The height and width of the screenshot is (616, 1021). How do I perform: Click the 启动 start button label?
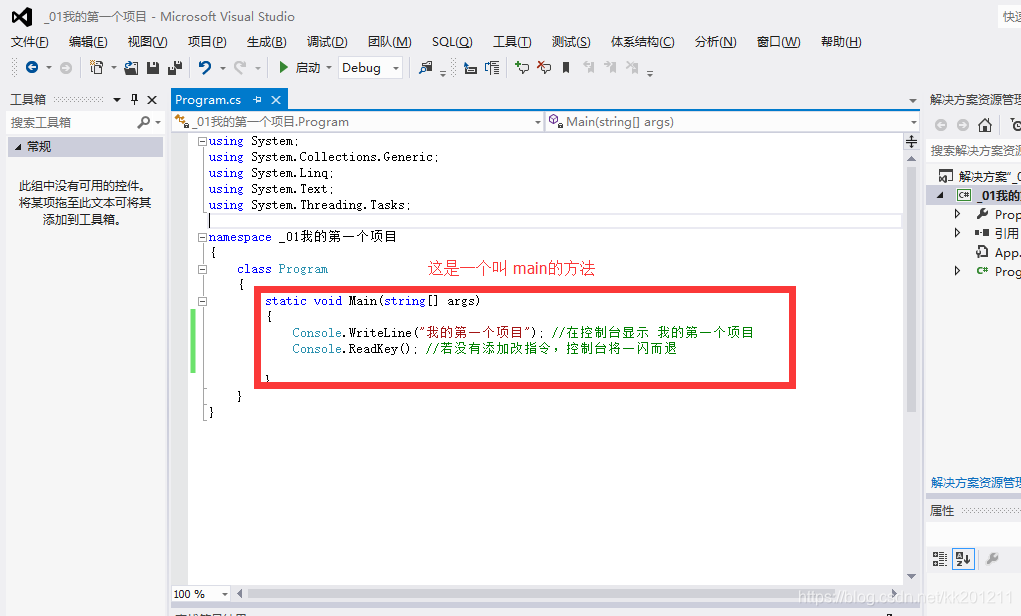pyautogui.click(x=308, y=68)
